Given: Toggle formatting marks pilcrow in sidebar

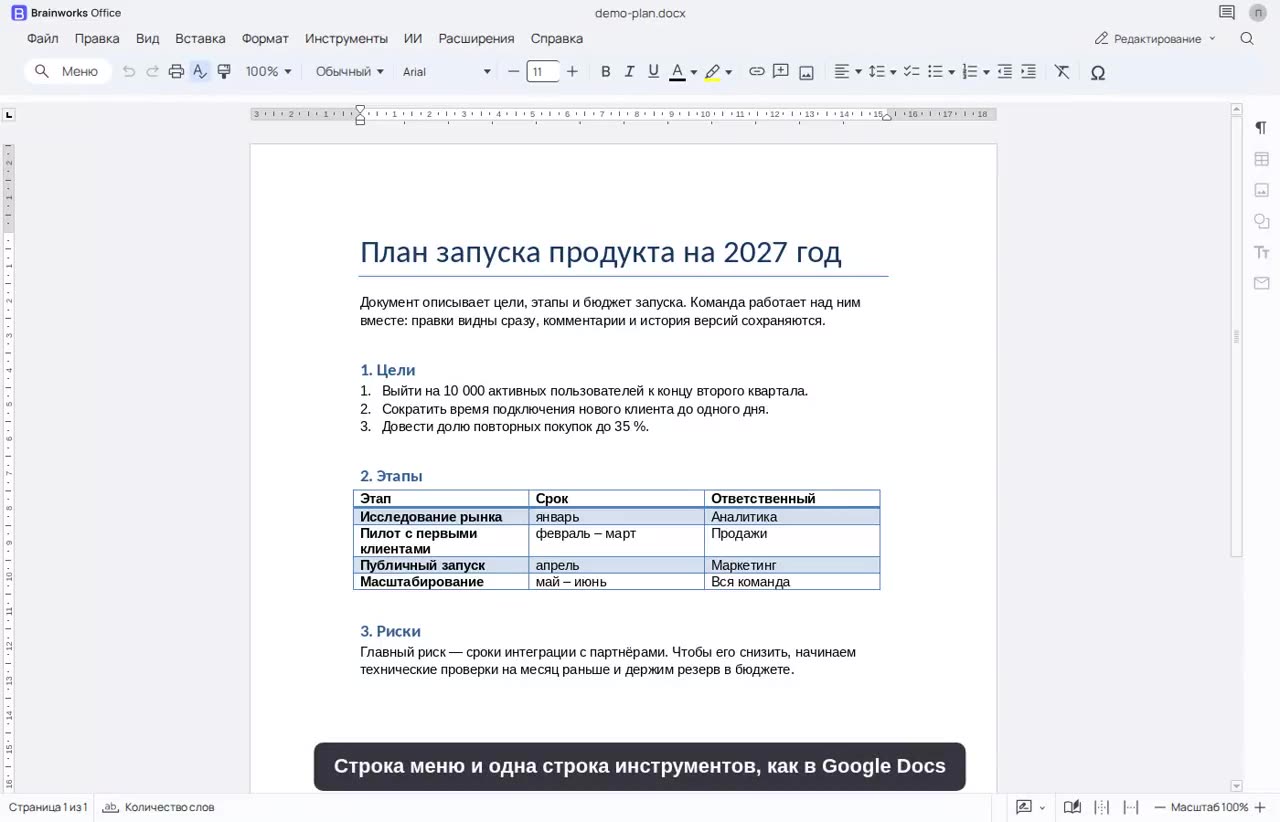Looking at the screenshot, I should click(x=1261, y=128).
